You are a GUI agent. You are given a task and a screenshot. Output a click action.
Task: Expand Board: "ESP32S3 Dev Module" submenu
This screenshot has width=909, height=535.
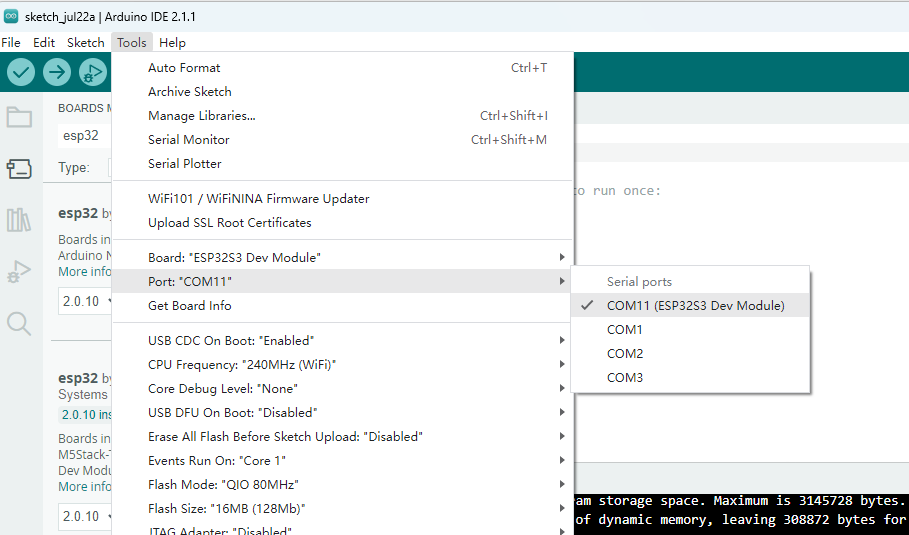[343, 257]
